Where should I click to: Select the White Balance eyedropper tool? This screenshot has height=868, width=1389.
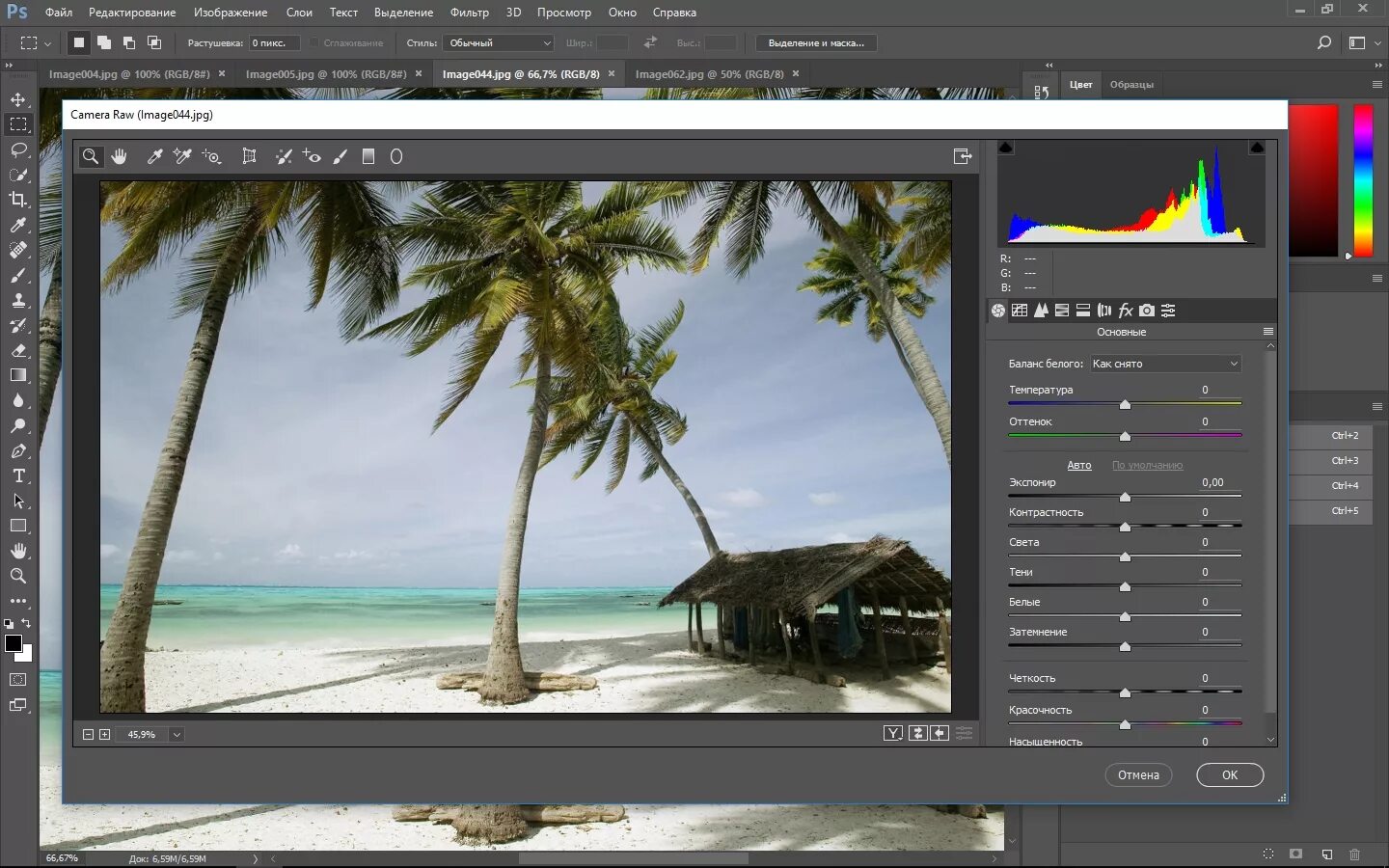point(154,156)
